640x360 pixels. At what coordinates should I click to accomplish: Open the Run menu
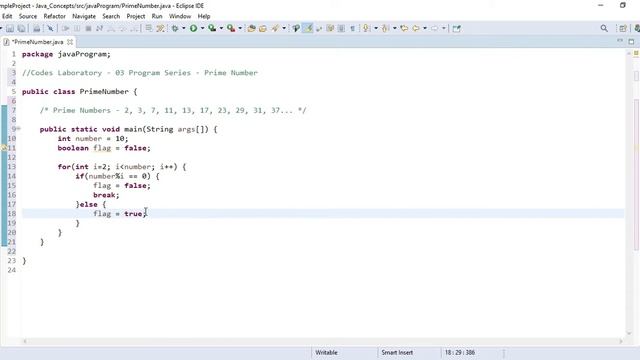[157, 16]
